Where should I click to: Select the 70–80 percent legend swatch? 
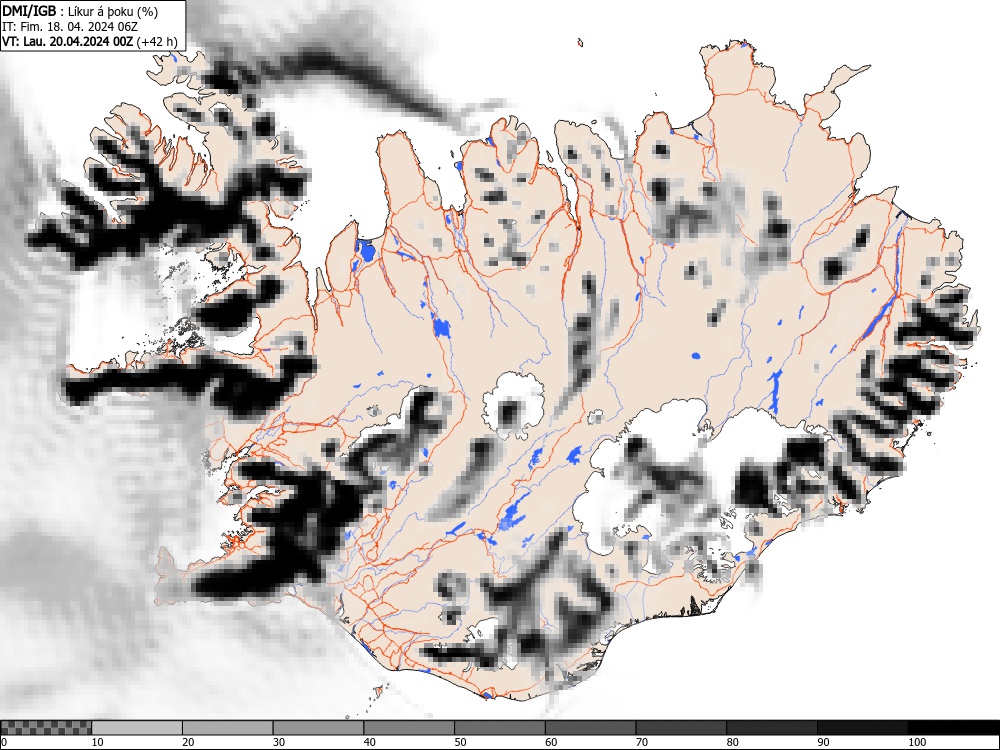tap(680, 728)
